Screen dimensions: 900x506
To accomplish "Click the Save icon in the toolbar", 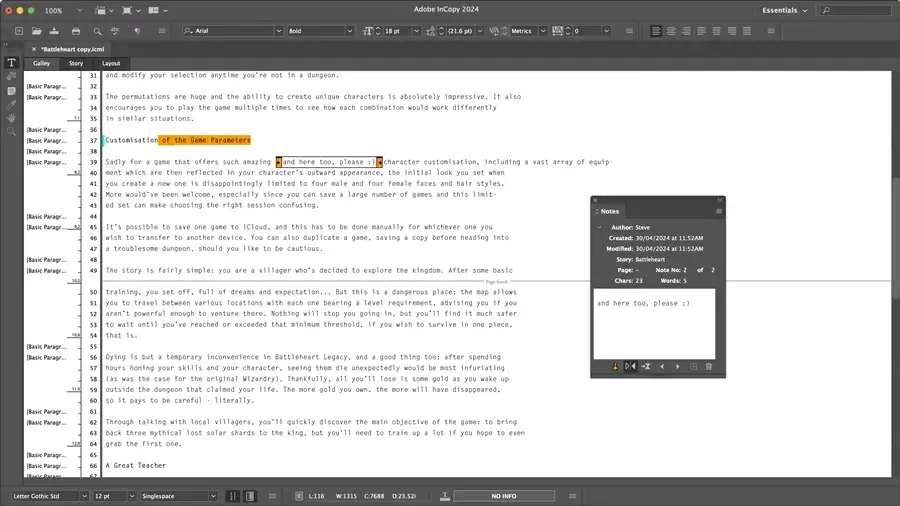I will (x=54, y=31).
